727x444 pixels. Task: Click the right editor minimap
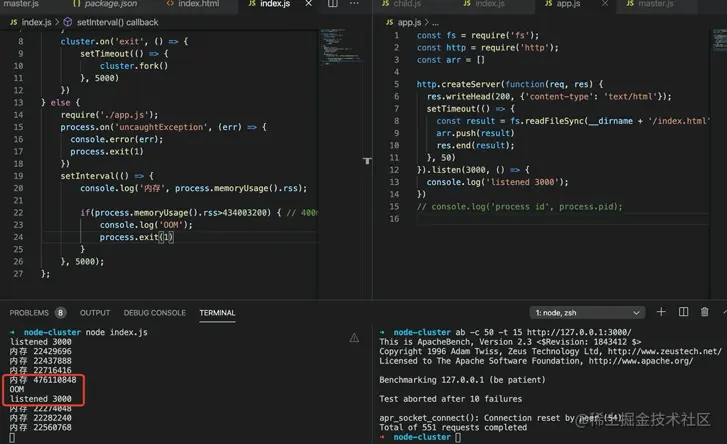(x=719, y=39)
